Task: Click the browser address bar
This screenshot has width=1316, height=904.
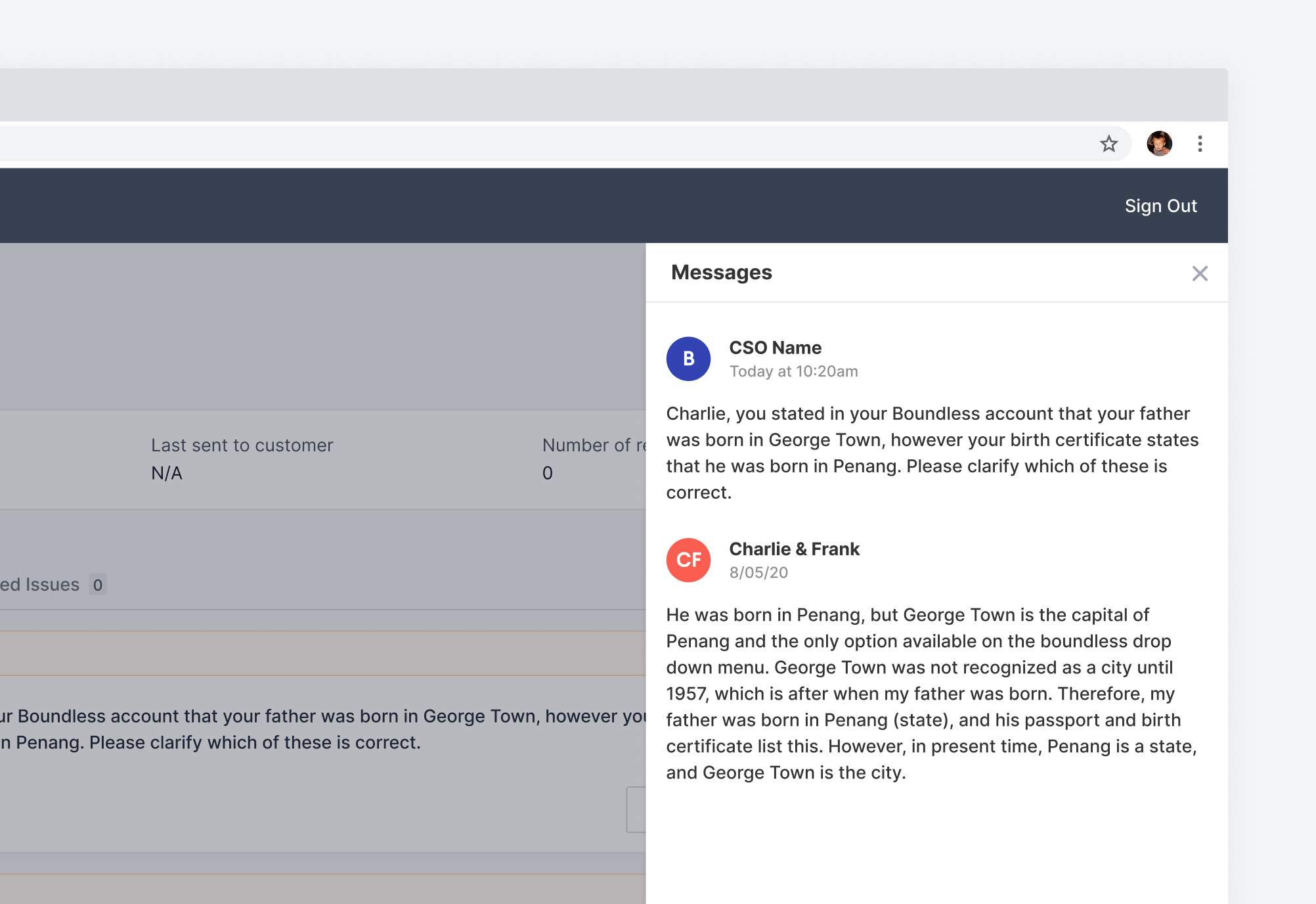Action: [x=525, y=144]
